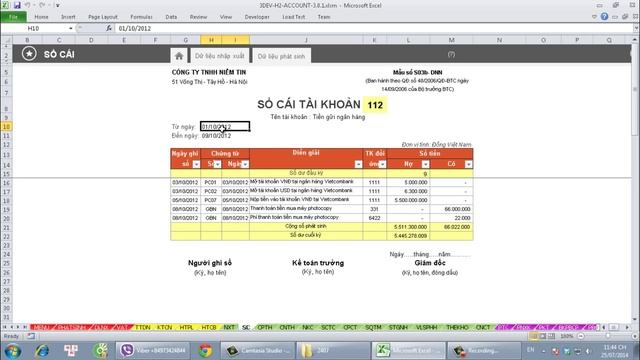Switch to the TTDN sheet tab

click(x=143, y=327)
